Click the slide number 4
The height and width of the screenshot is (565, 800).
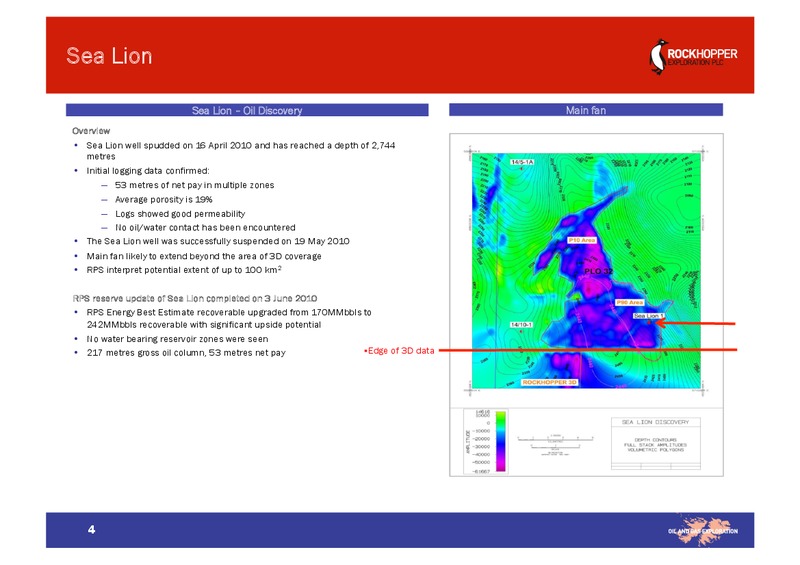click(x=91, y=529)
